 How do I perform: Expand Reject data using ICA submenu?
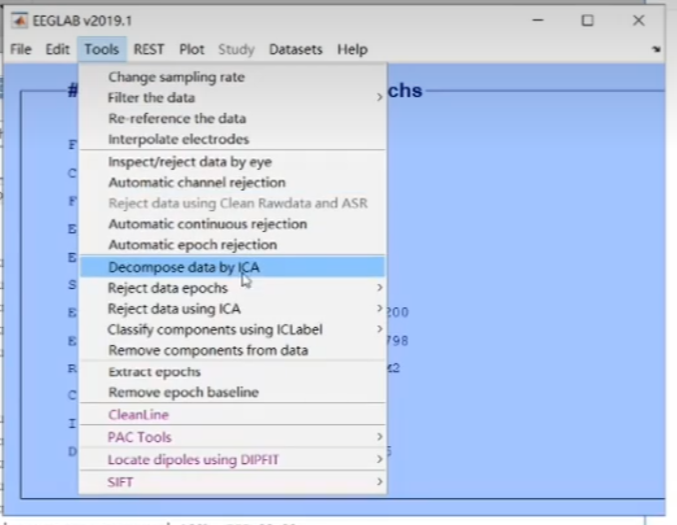[379, 309]
